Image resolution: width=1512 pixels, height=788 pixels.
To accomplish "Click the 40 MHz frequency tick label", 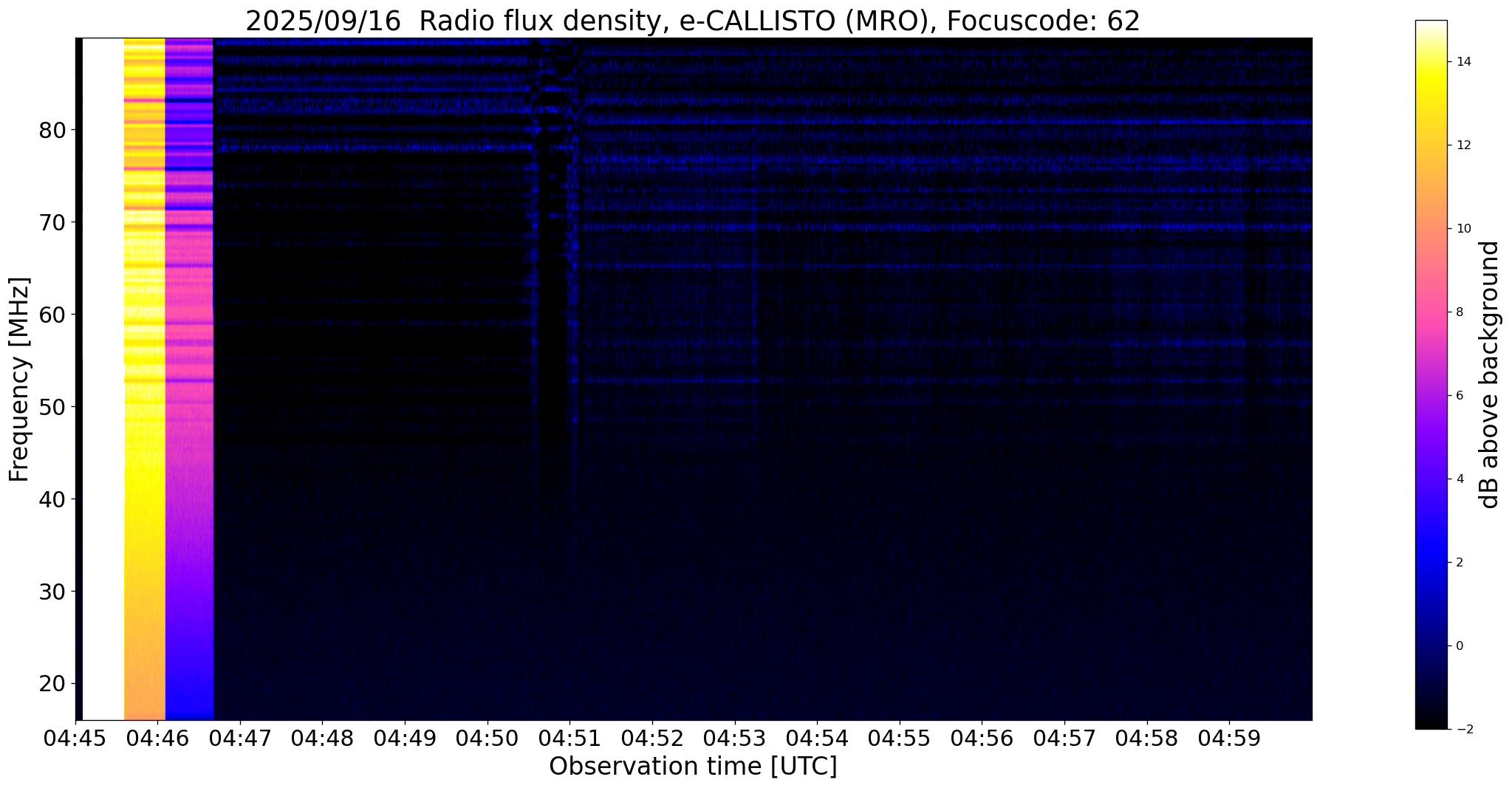I will coord(52,500).
